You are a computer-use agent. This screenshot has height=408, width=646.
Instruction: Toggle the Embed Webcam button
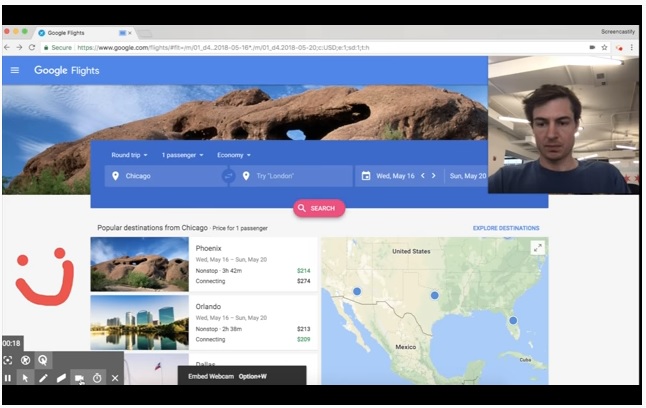point(79,378)
